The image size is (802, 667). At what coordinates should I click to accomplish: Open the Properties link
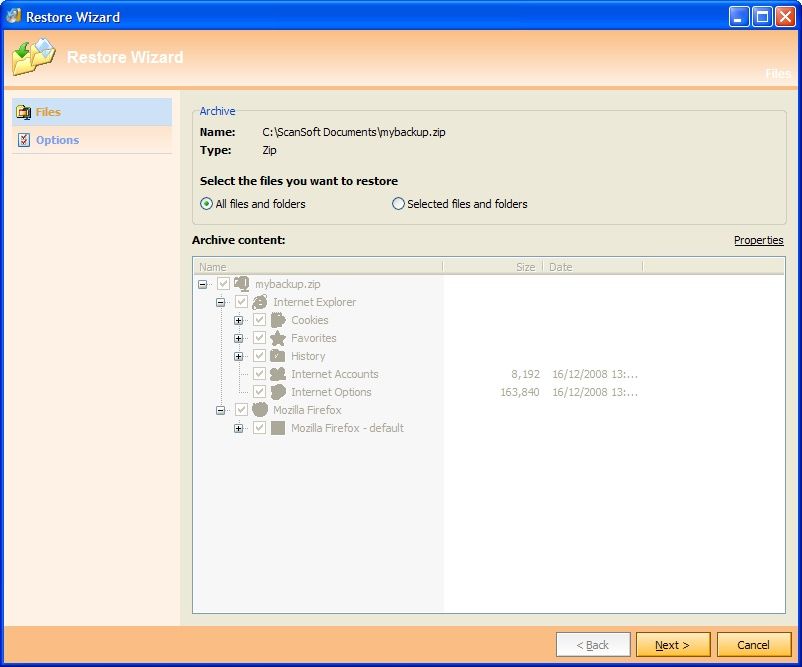[759, 240]
